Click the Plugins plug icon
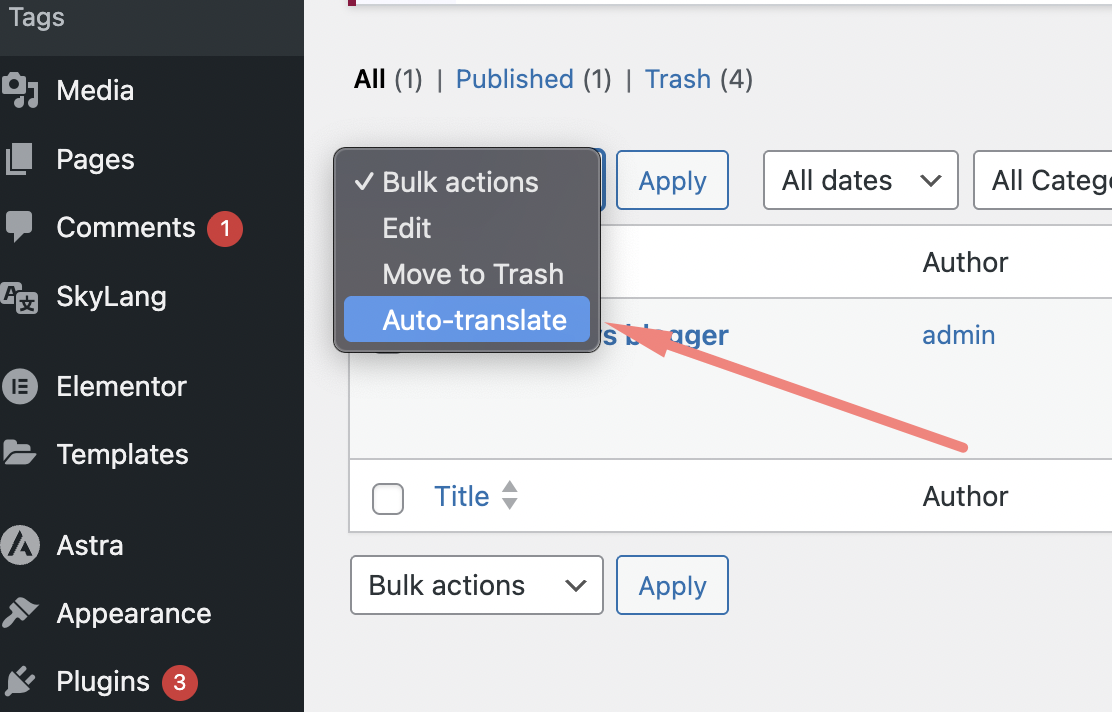Viewport: 1112px width, 712px height. click(20, 682)
